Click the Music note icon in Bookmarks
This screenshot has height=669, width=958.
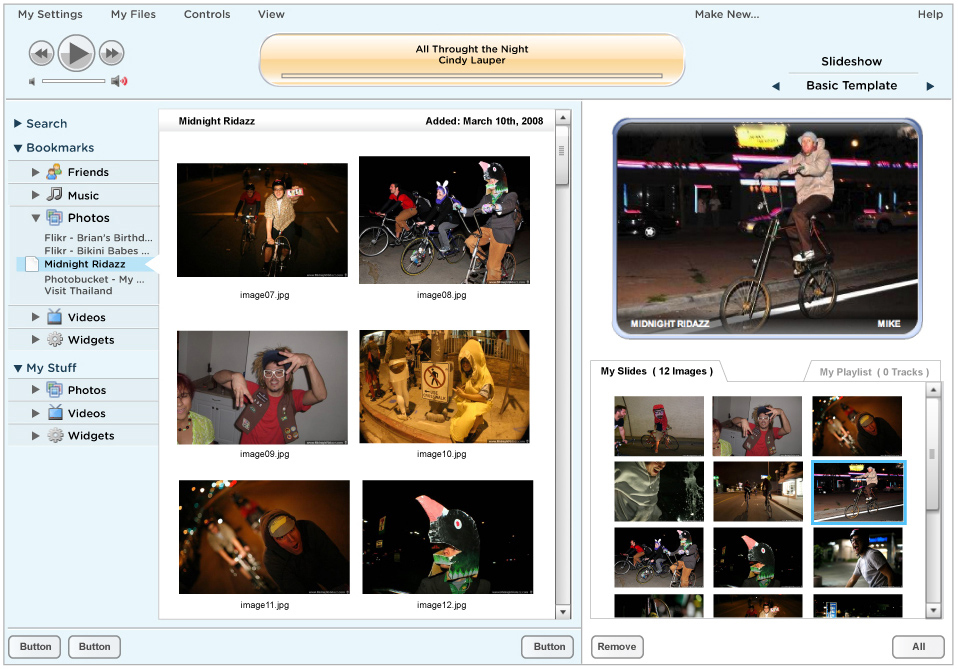pyautogui.click(x=55, y=195)
